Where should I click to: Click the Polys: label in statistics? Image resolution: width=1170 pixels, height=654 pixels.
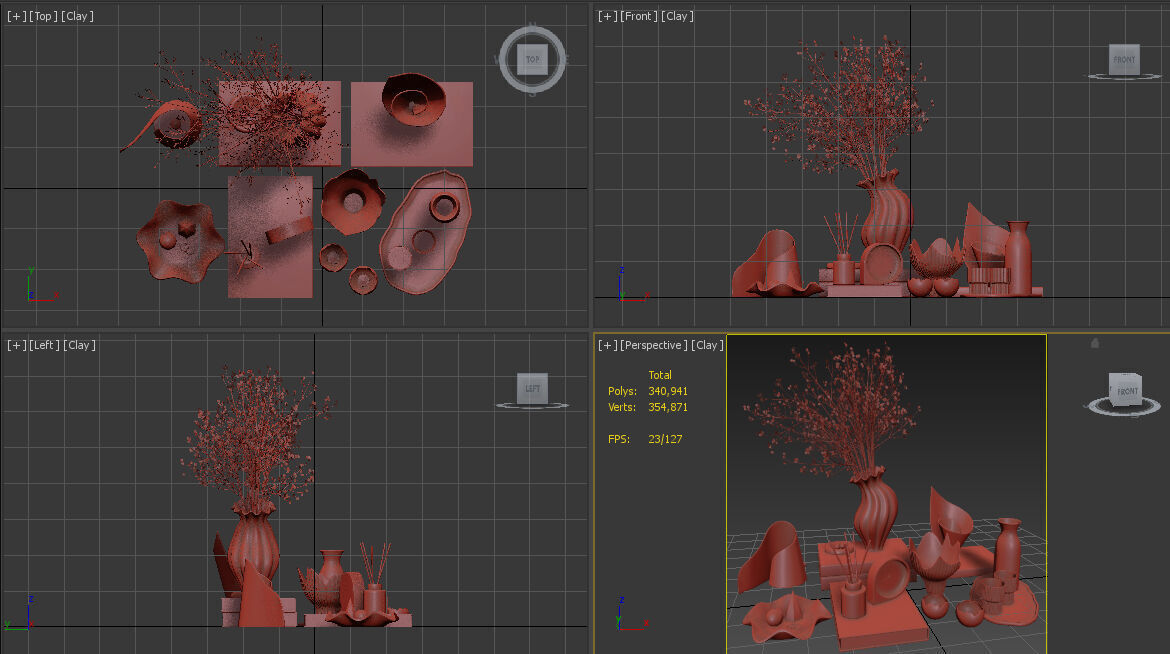point(622,391)
